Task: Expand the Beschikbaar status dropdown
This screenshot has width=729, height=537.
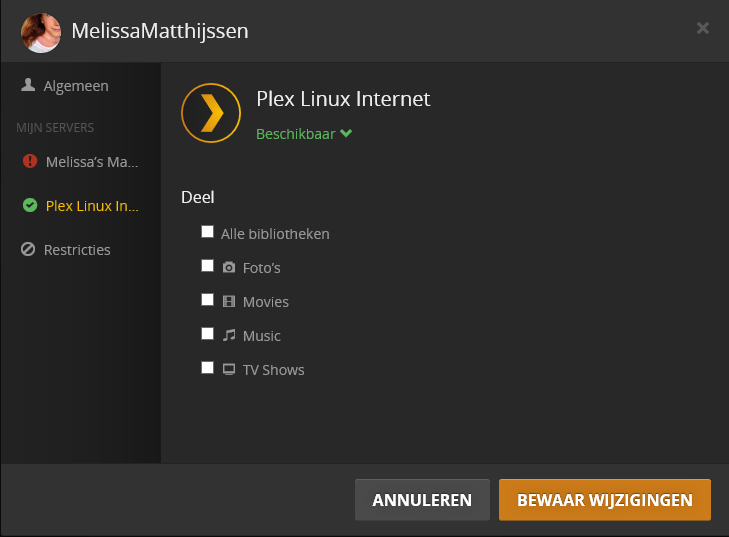Action: point(304,133)
